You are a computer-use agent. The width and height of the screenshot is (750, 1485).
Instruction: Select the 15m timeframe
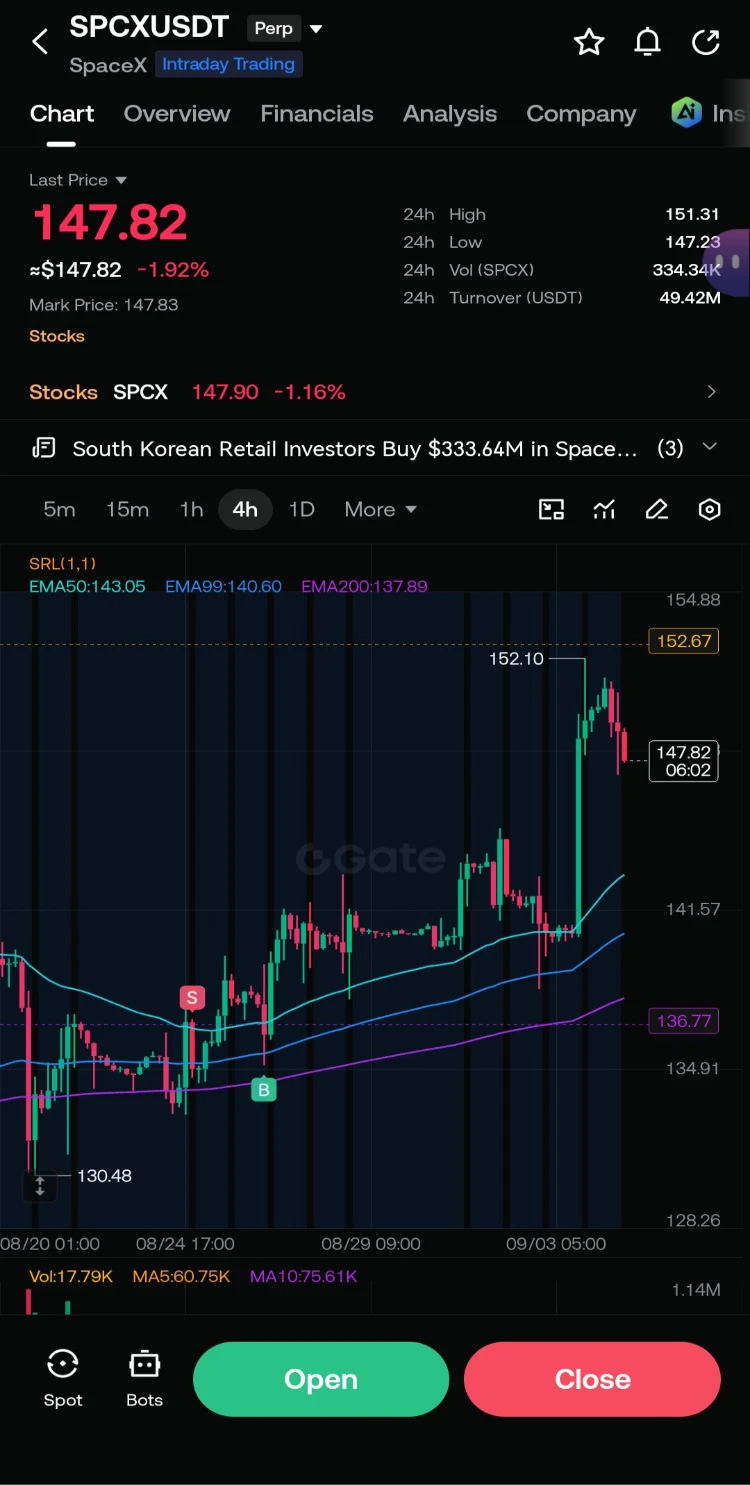point(127,510)
